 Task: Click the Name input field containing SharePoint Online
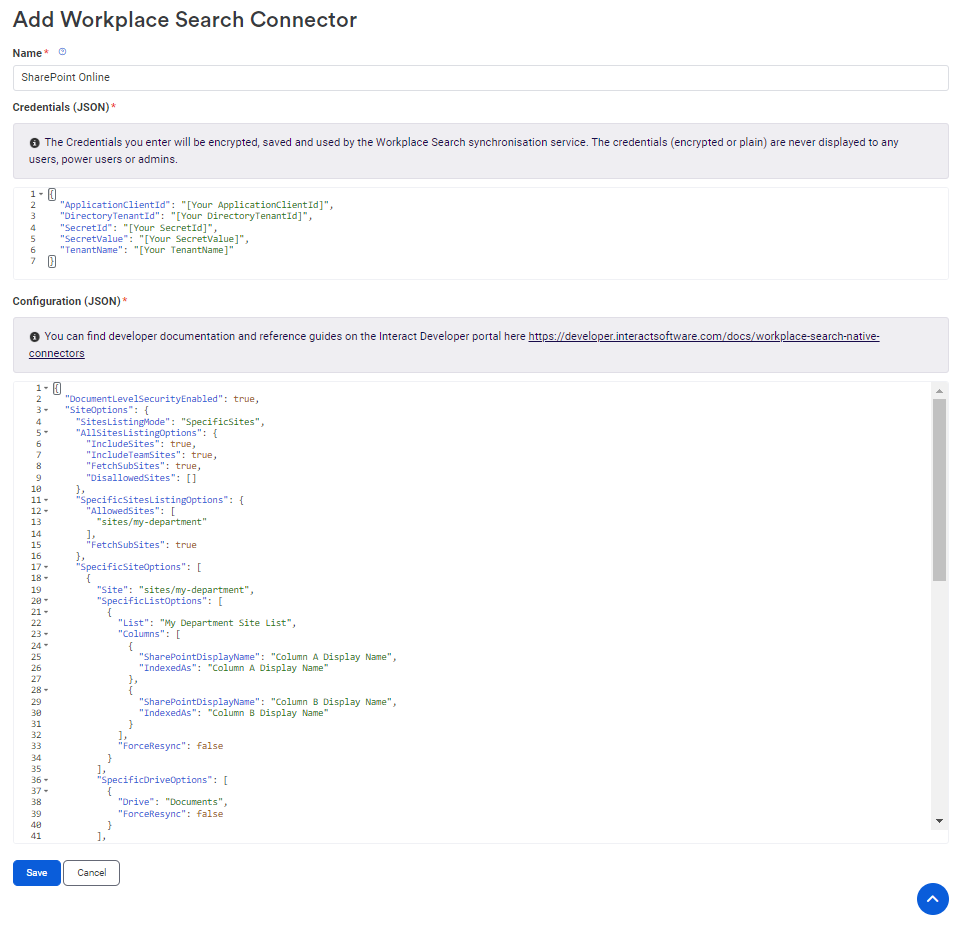tap(480, 78)
